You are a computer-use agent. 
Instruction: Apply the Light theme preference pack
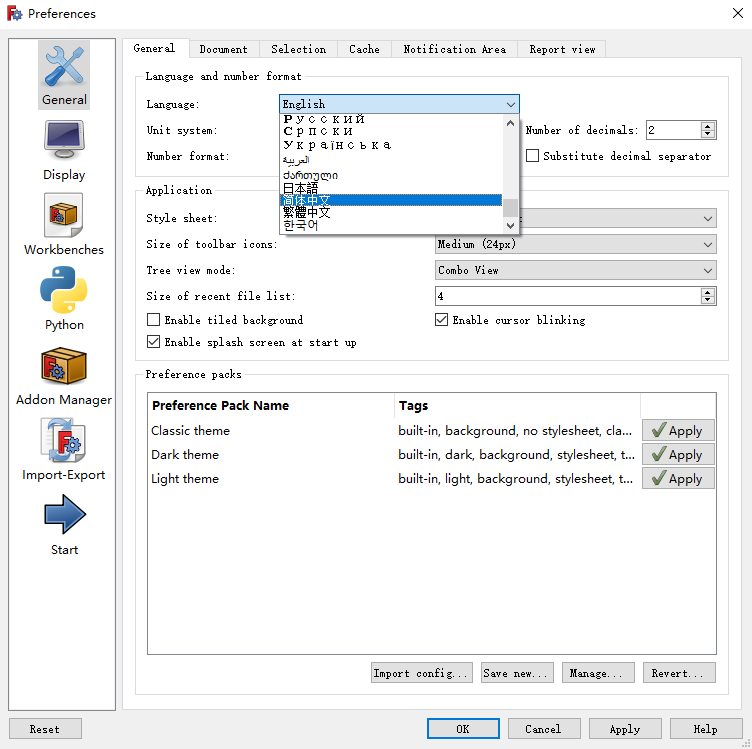[678, 478]
